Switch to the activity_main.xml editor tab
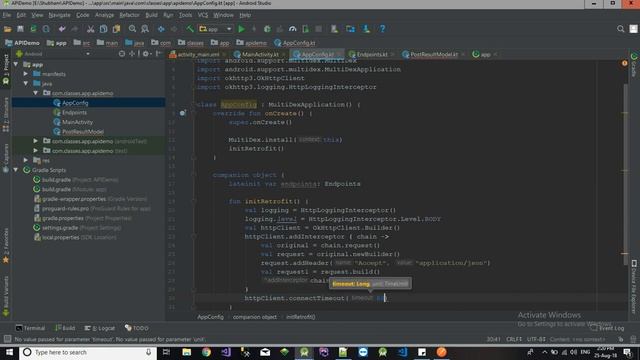The image size is (640, 360). (198, 54)
